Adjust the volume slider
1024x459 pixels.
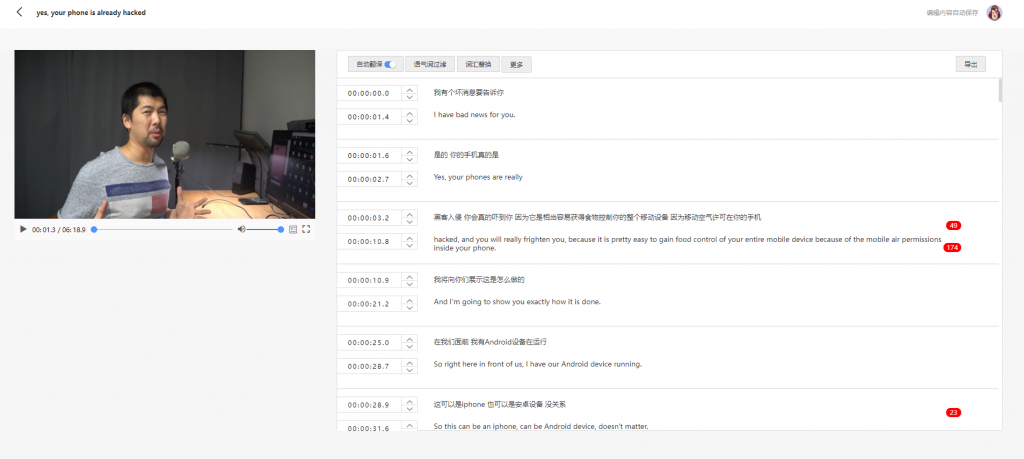tap(264, 229)
